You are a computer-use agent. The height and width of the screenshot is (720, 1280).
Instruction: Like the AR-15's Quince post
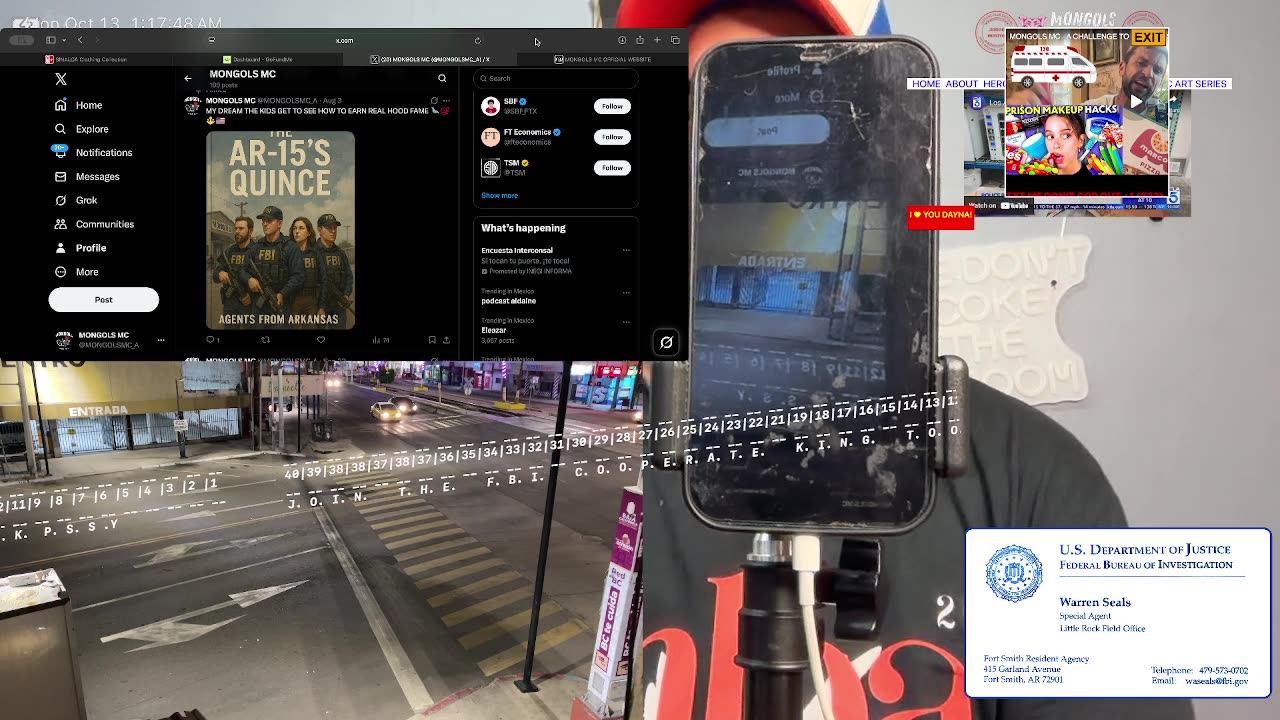coord(321,340)
